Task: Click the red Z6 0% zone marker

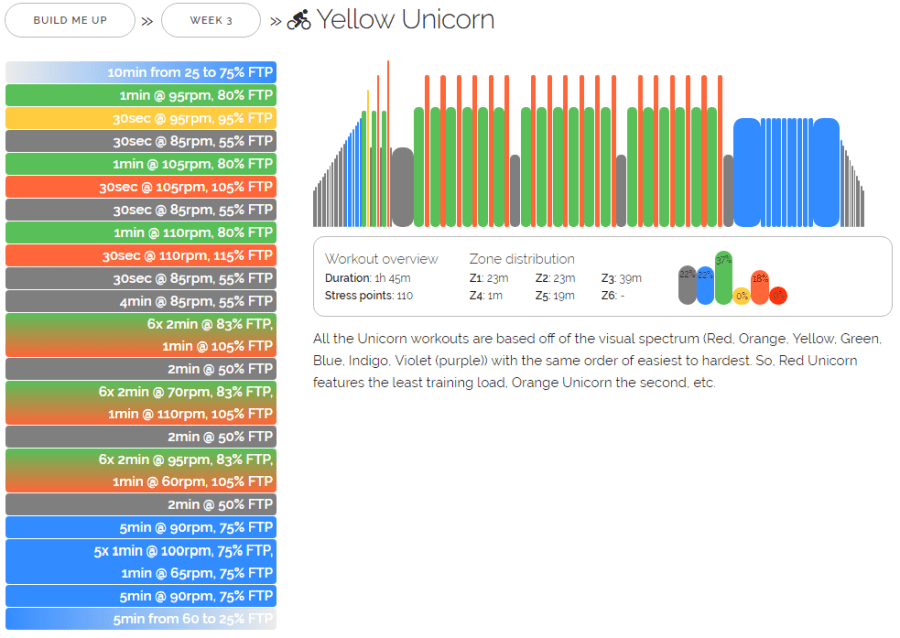Action: coord(778,296)
